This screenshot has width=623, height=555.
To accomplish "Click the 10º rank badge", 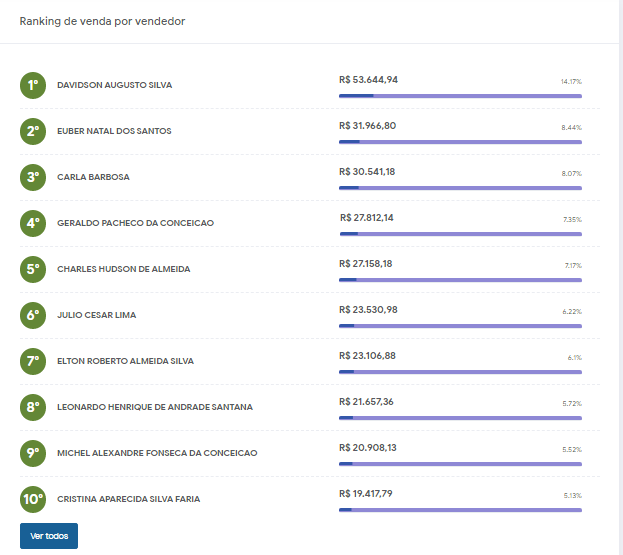I will [x=33, y=499].
